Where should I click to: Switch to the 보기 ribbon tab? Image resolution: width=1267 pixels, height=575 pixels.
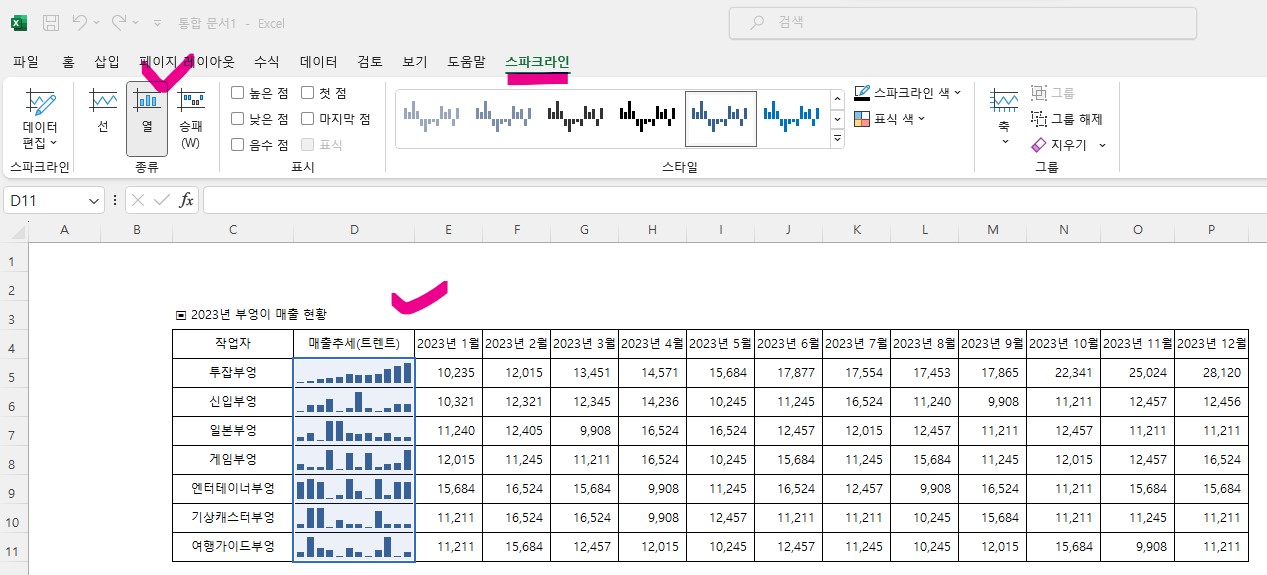(x=415, y=62)
